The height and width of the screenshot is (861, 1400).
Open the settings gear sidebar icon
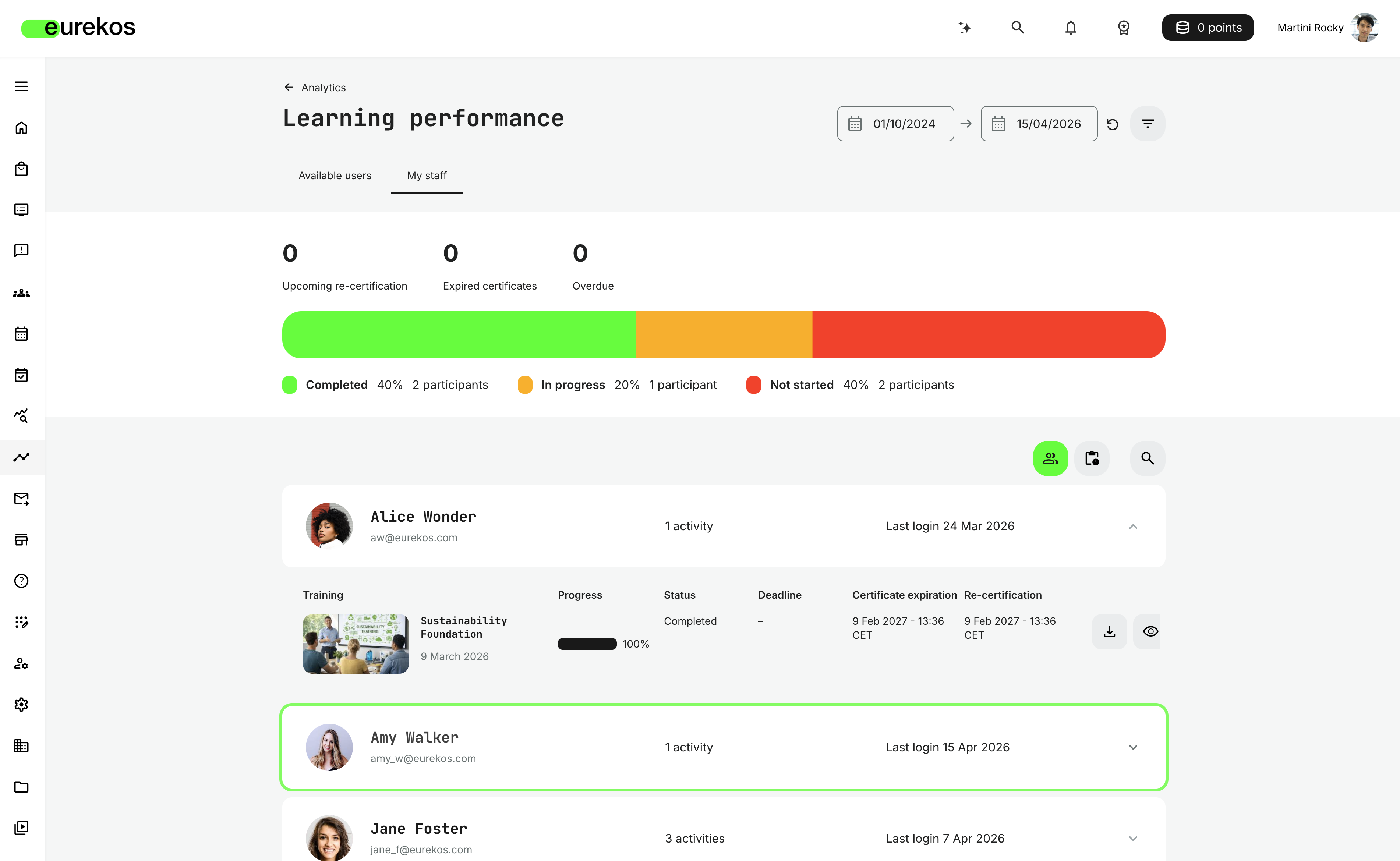pos(21,704)
